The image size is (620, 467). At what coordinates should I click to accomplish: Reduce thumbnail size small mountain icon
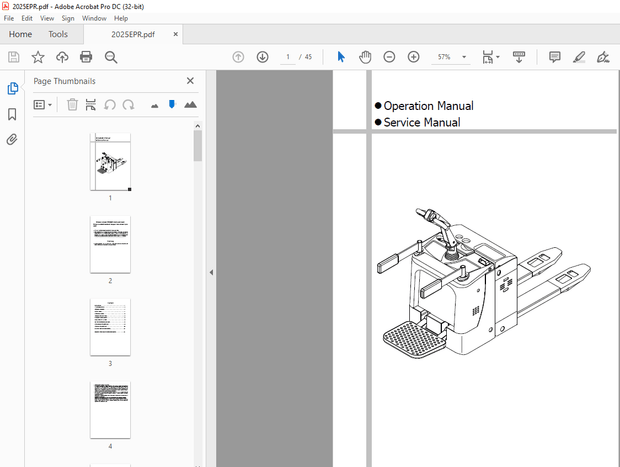pyautogui.click(x=155, y=106)
